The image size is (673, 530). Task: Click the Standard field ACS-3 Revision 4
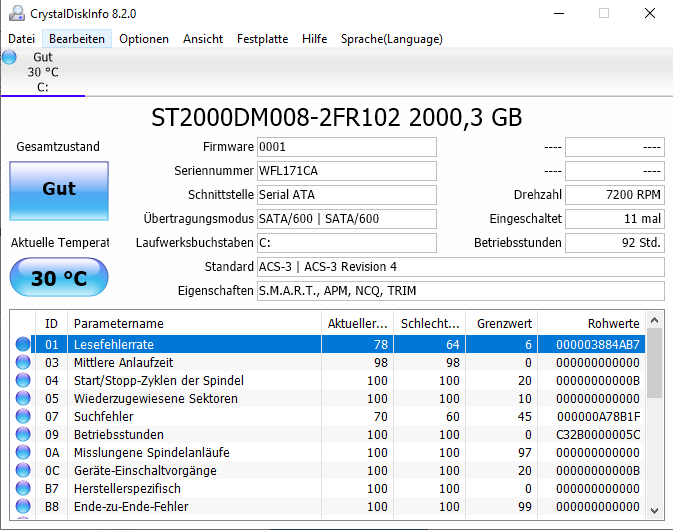tap(461, 267)
